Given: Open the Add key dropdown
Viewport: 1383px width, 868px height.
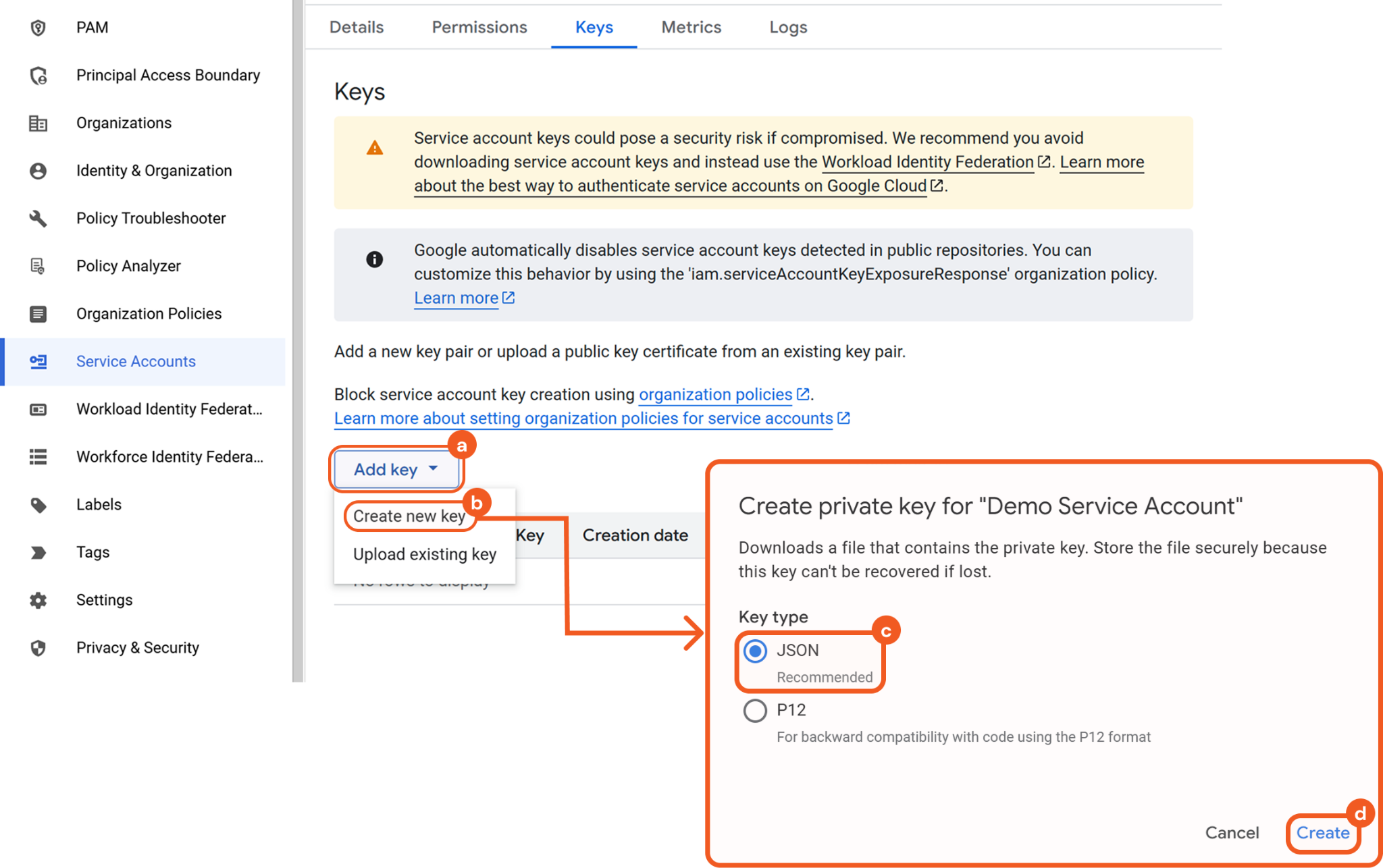Looking at the screenshot, I should coord(396,470).
